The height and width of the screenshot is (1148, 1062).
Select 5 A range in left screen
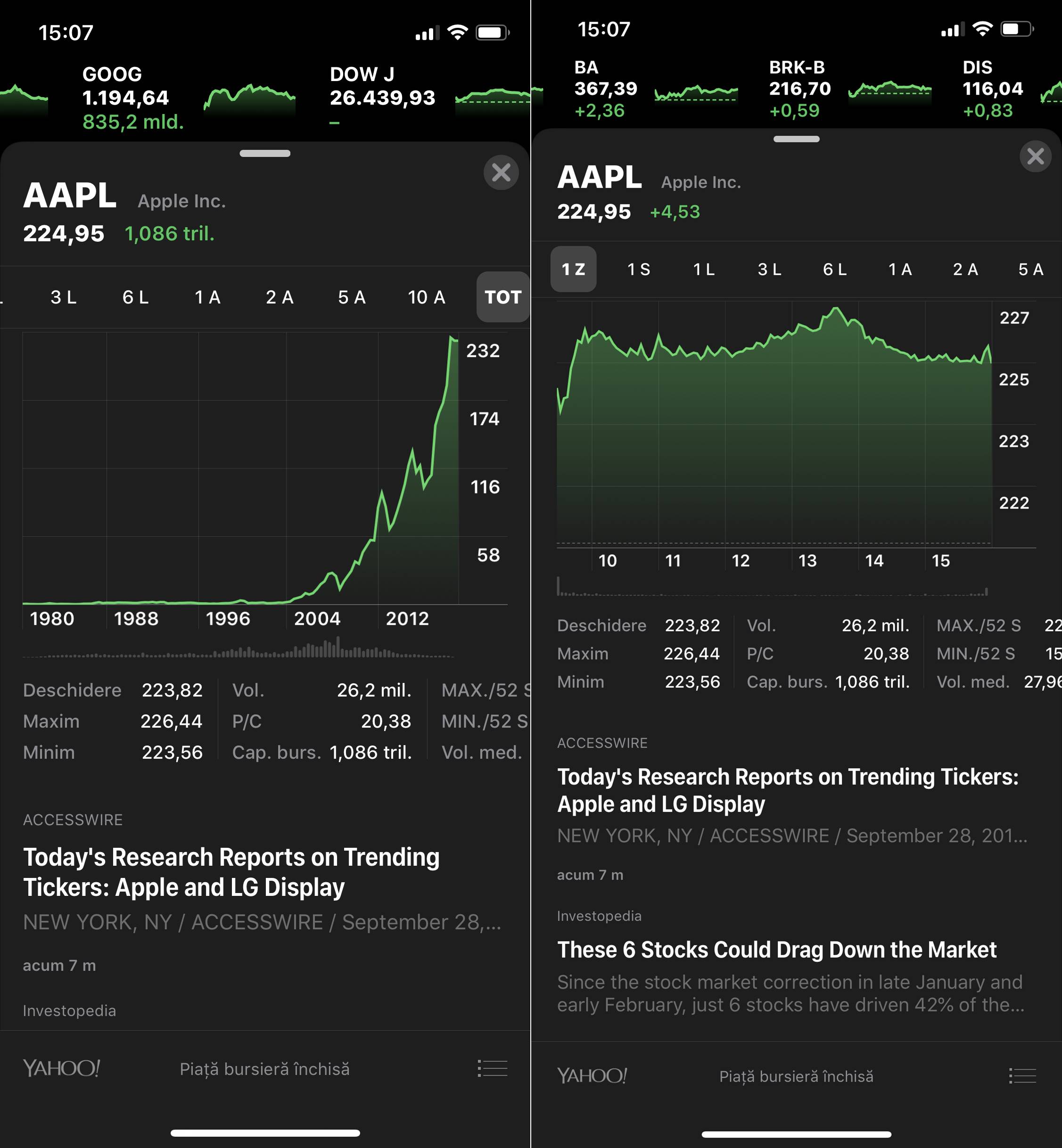click(x=352, y=297)
